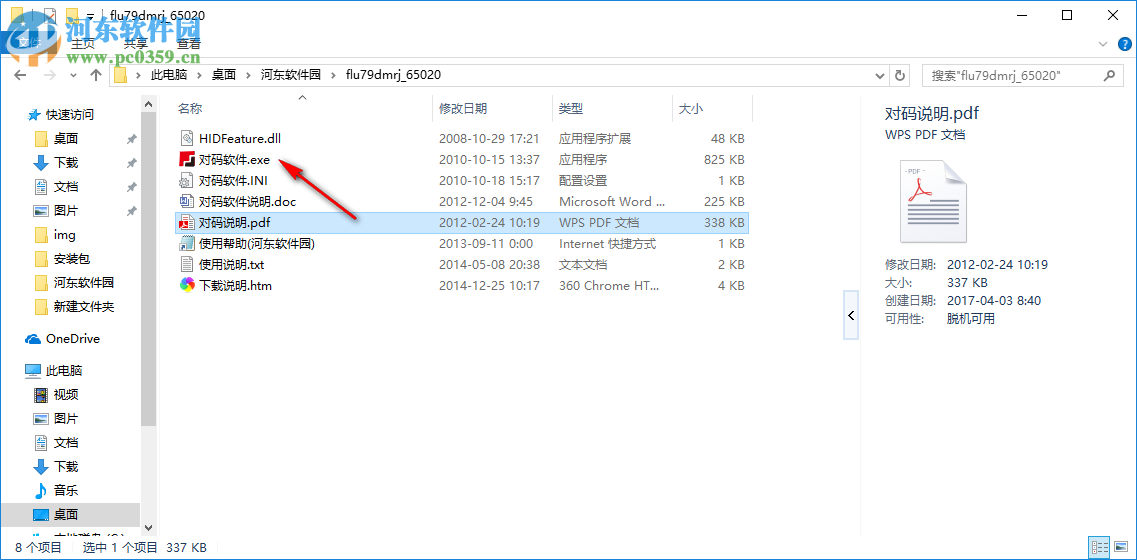Open the 共享 ribbon tab
This screenshot has width=1137, height=560.
pyautogui.click(x=136, y=44)
